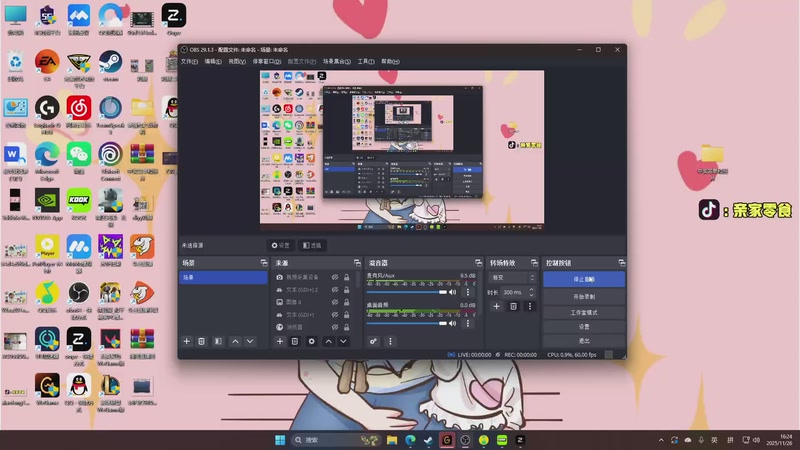Move source down with 来源 panel down arrow
The height and width of the screenshot is (450, 800).
point(343,341)
